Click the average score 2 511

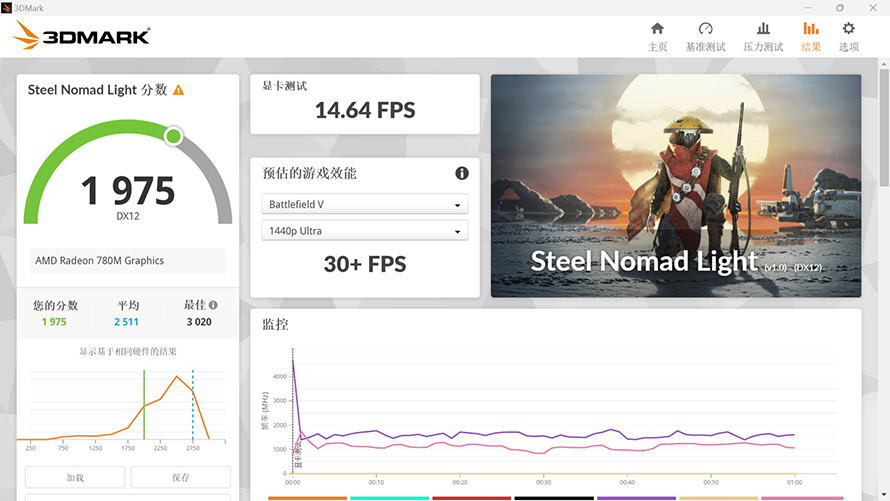pyautogui.click(x=126, y=322)
